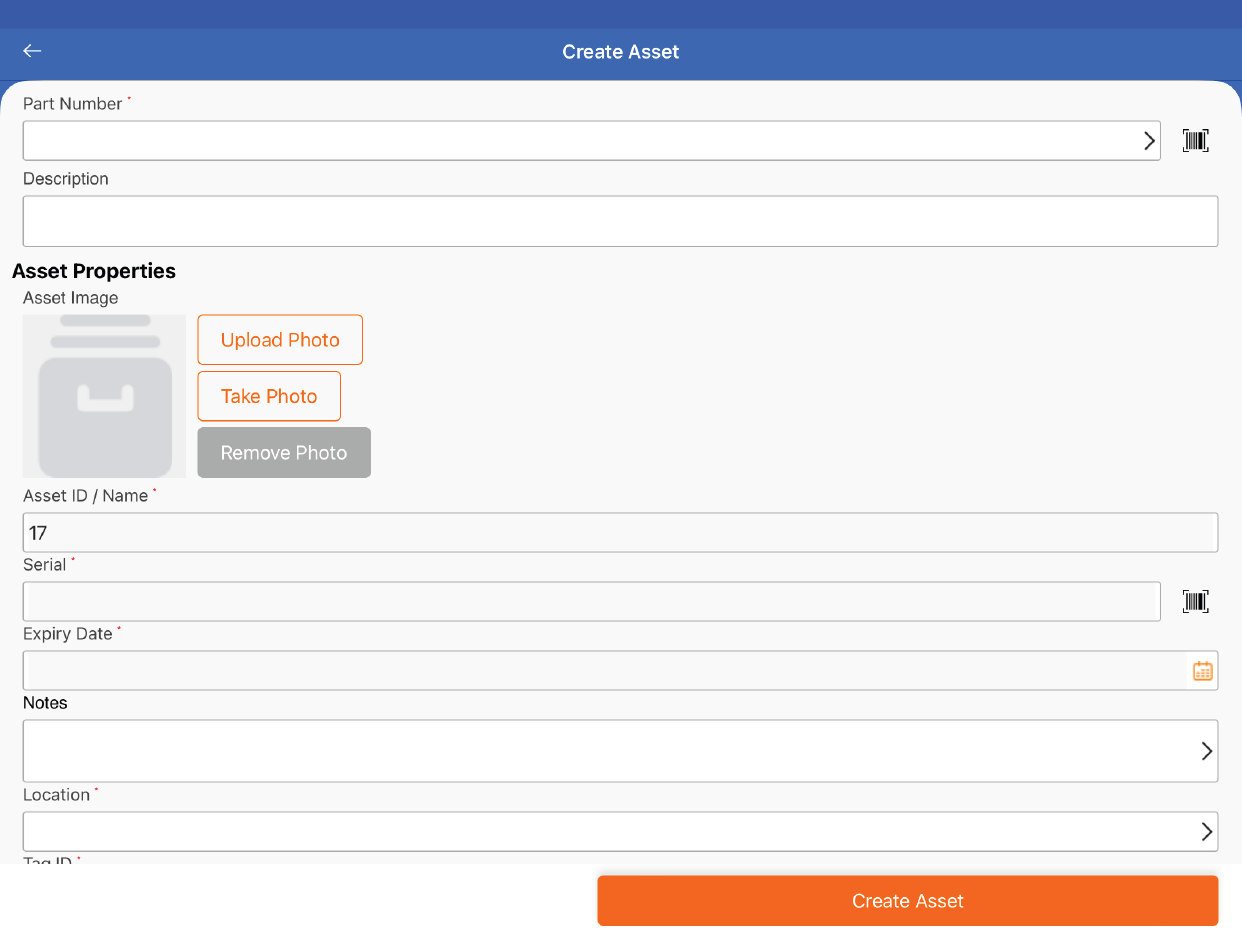Open the Location selector chevron
The width and height of the screenshot is (1242, 934).
[1206, 831]
